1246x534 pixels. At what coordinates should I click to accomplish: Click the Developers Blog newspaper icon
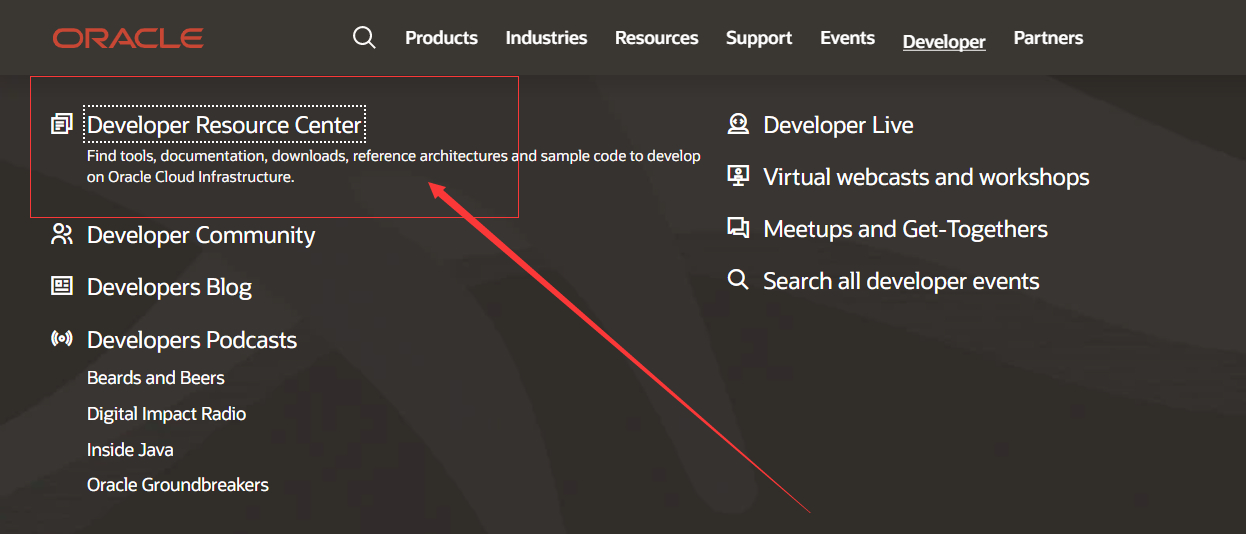[62, 287]
